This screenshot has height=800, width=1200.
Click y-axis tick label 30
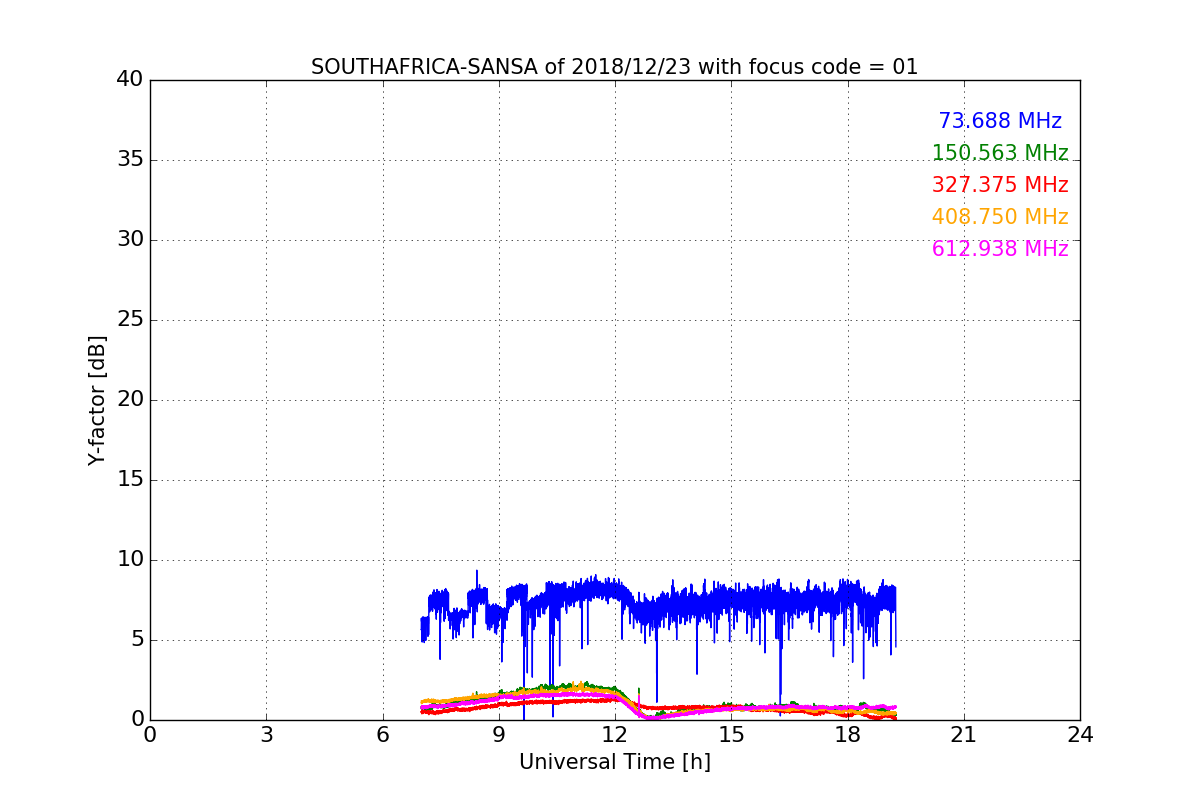pos(130,240)
